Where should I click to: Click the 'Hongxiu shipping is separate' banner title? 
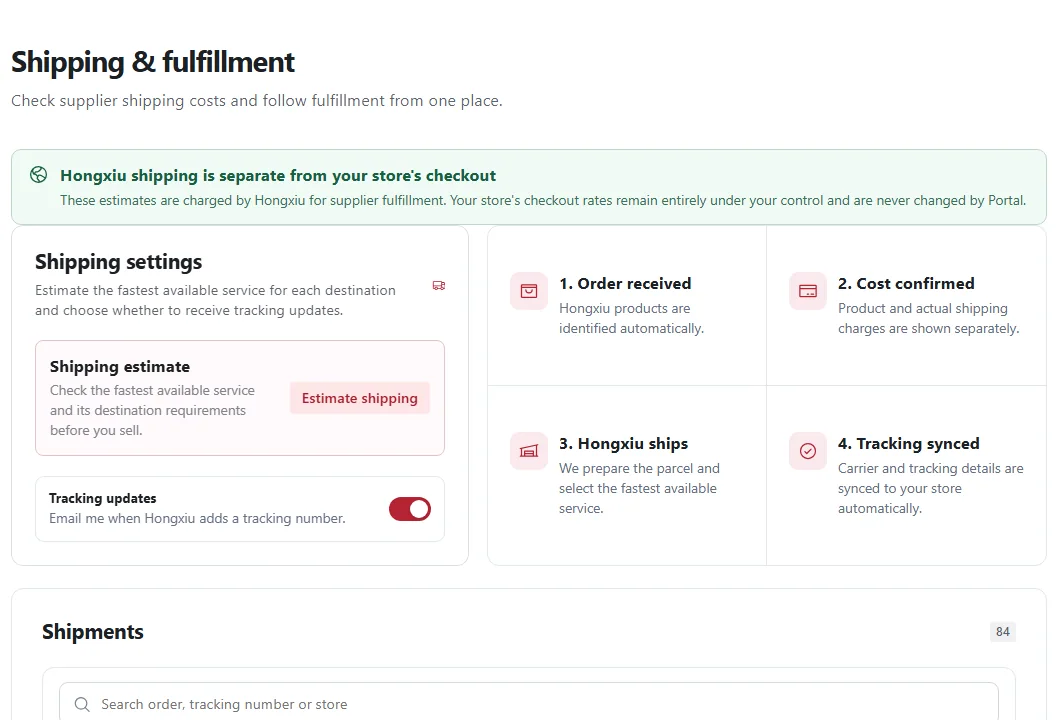[x=278, y=176]
